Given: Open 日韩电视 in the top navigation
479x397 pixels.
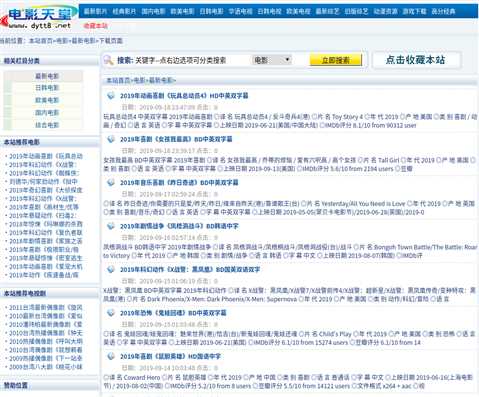Looking at the screenshot, I should pos(269,11).
